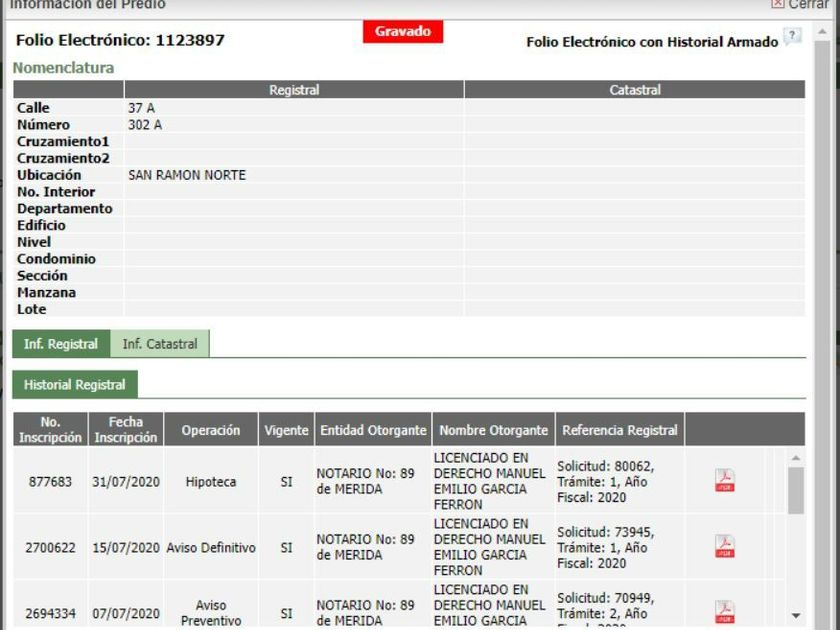840x630 pixels.
Task: Click Vigente SI in Hipoteca row
Action: [287, 482]
